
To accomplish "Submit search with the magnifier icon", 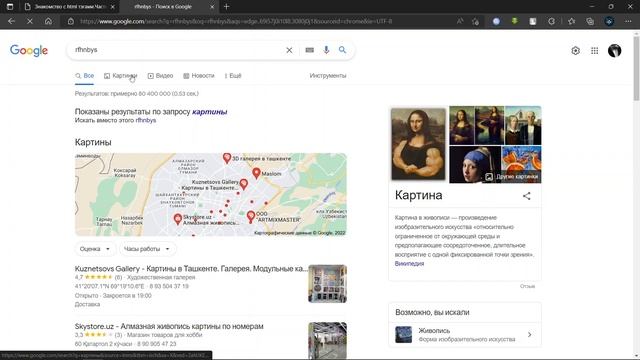I will click(342, 50).
